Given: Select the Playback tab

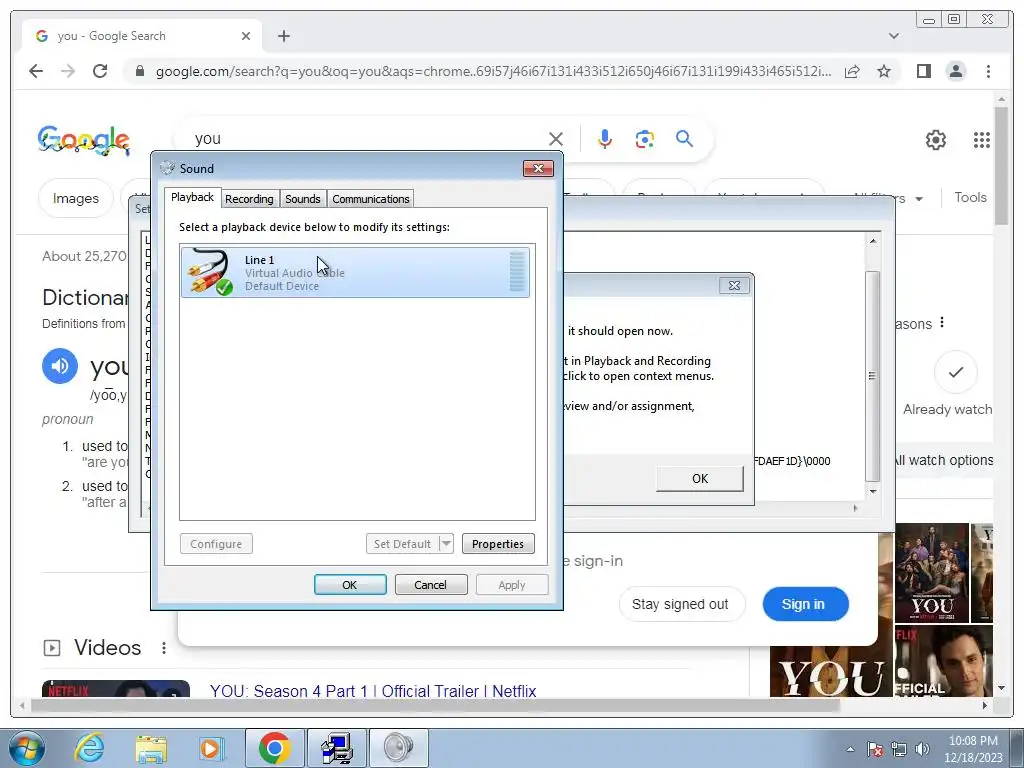Looking at the screenshot, I should pyautogui.click(x=192, y=197).
